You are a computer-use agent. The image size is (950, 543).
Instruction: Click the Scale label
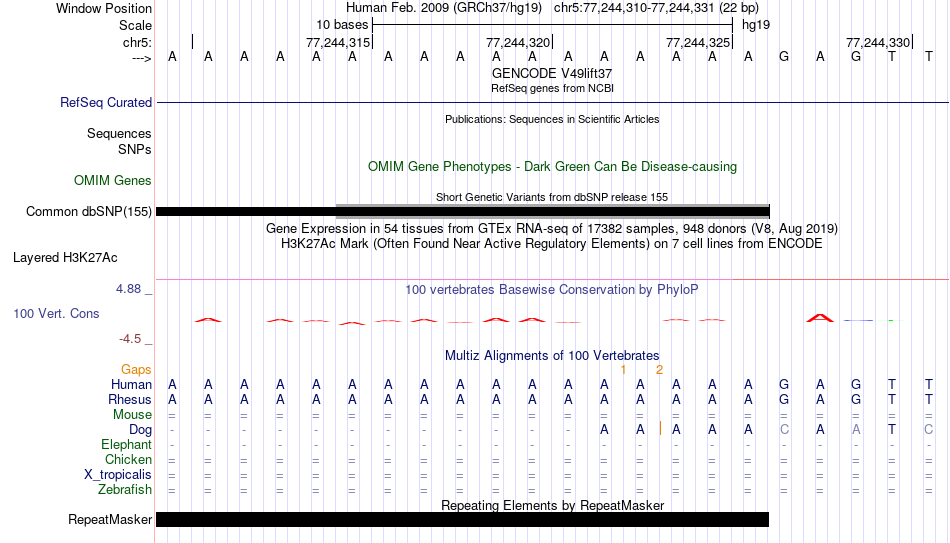tap(135, 25)
